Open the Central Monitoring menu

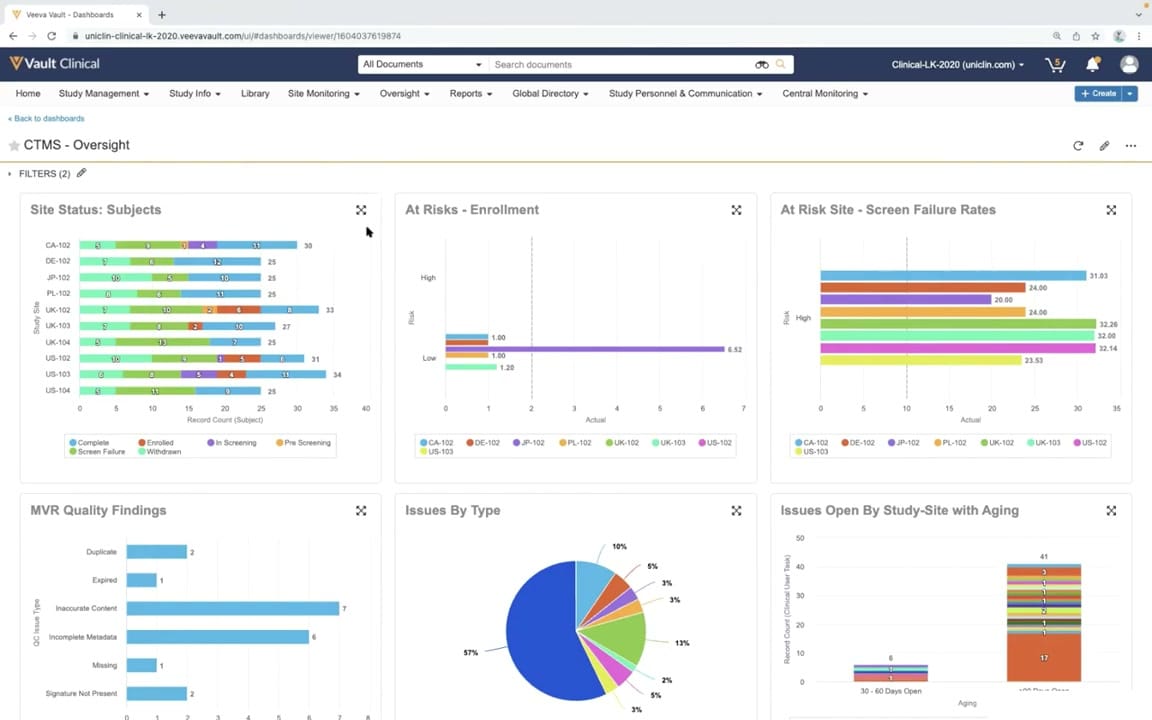(825, 93)
